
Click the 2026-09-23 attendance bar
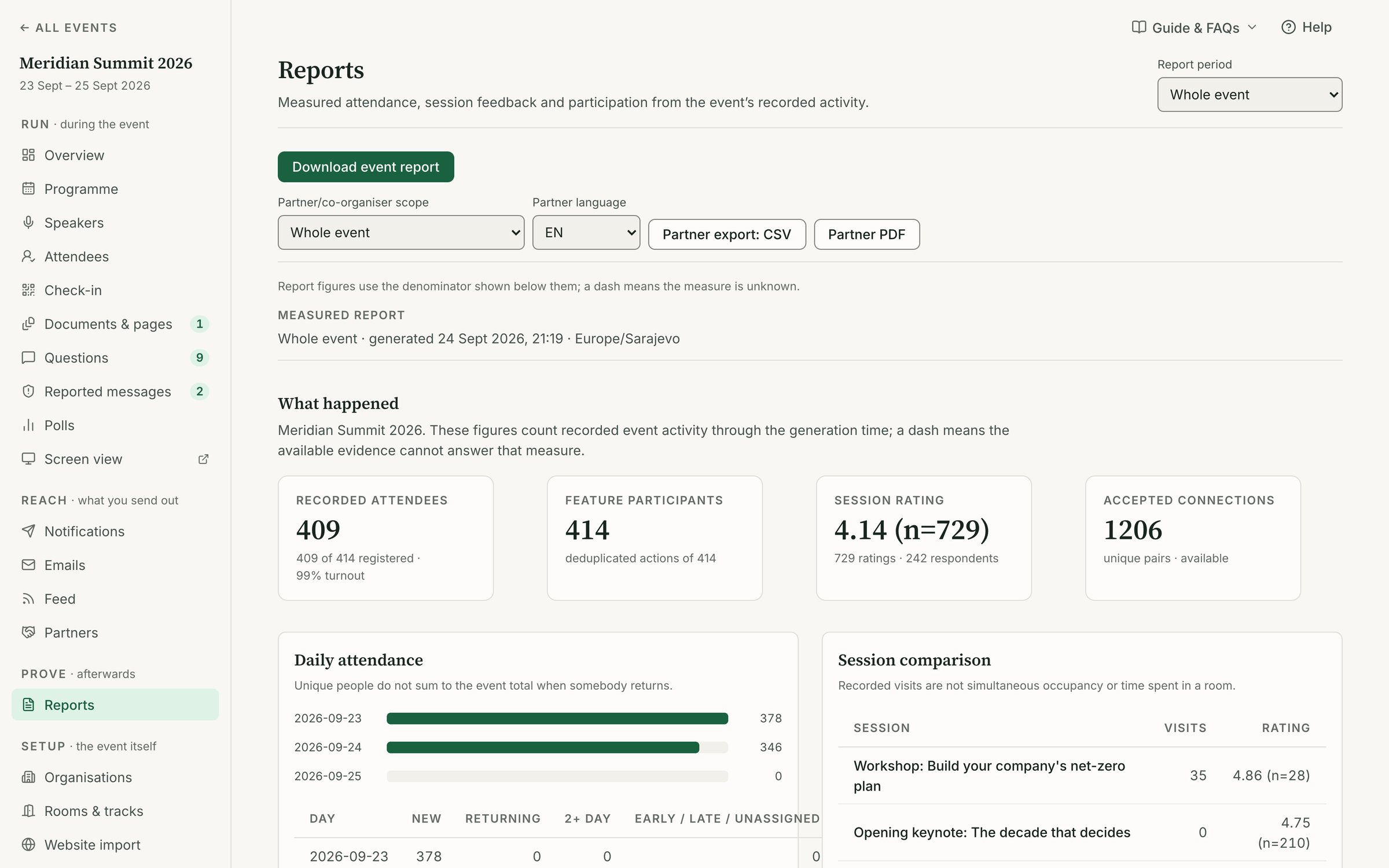click(x=557, y=718)
